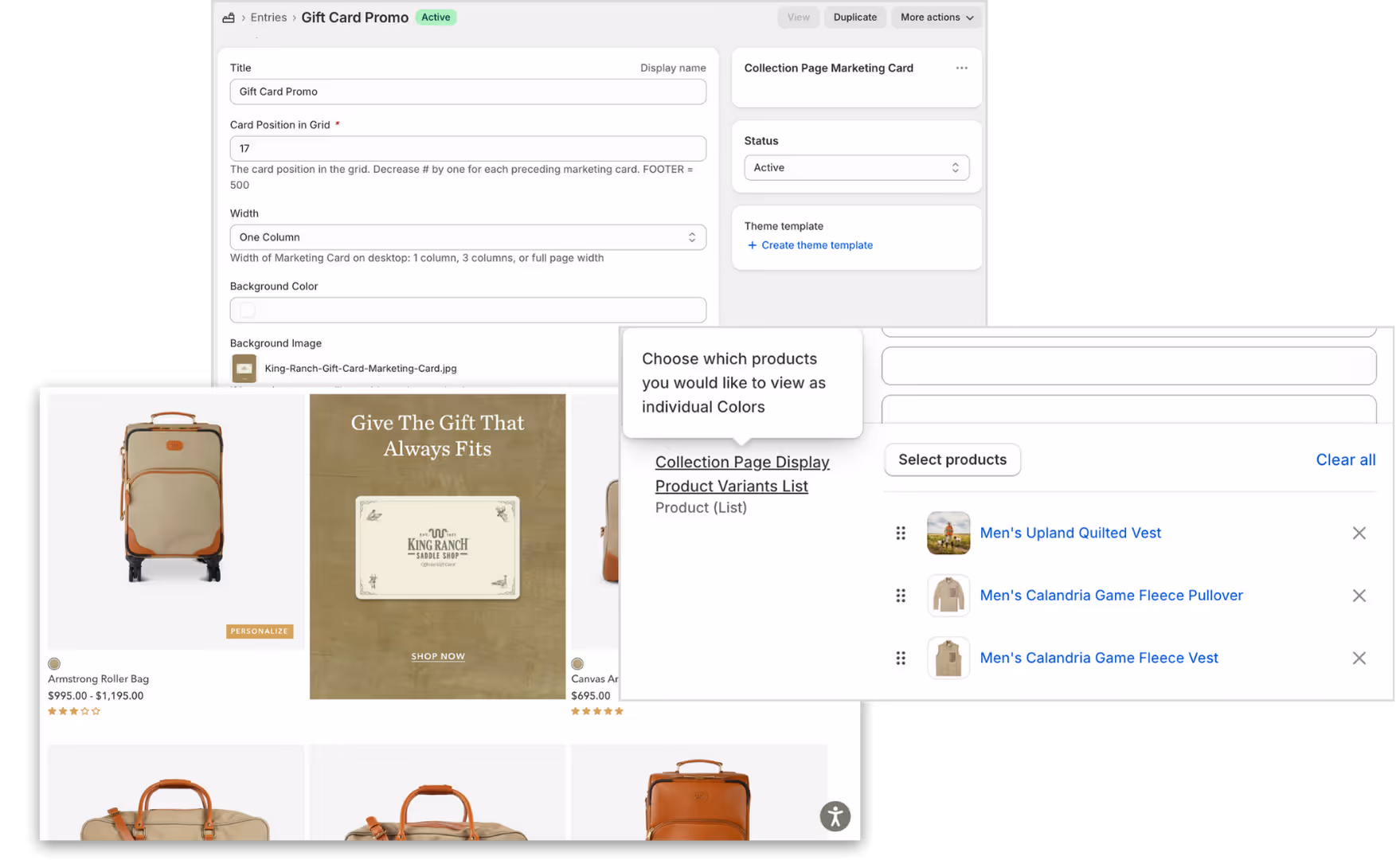Grab drag handle for Calandria Game Fleece Vest
The image size is (1396, 868).
(x=901, y=658)
